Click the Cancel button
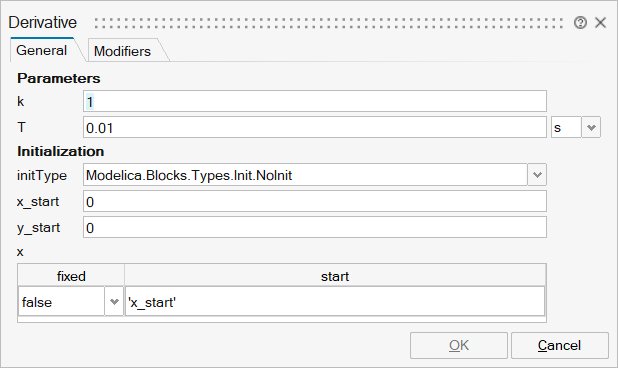 pos(560,346)
